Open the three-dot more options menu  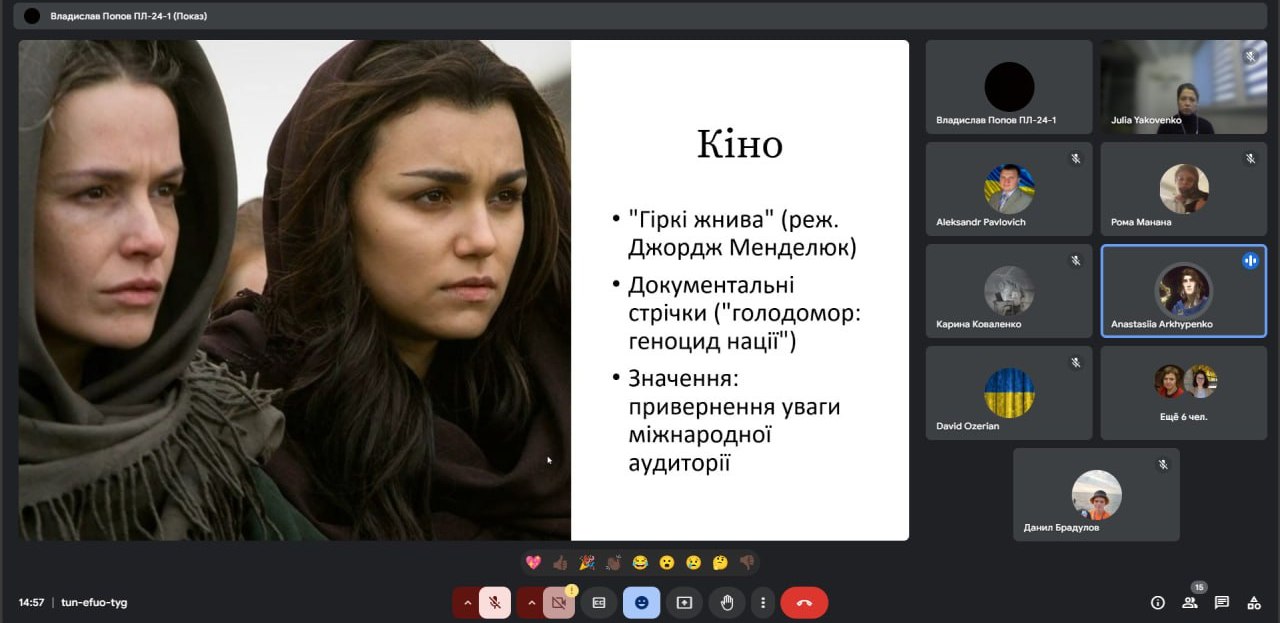pos(763,603)
